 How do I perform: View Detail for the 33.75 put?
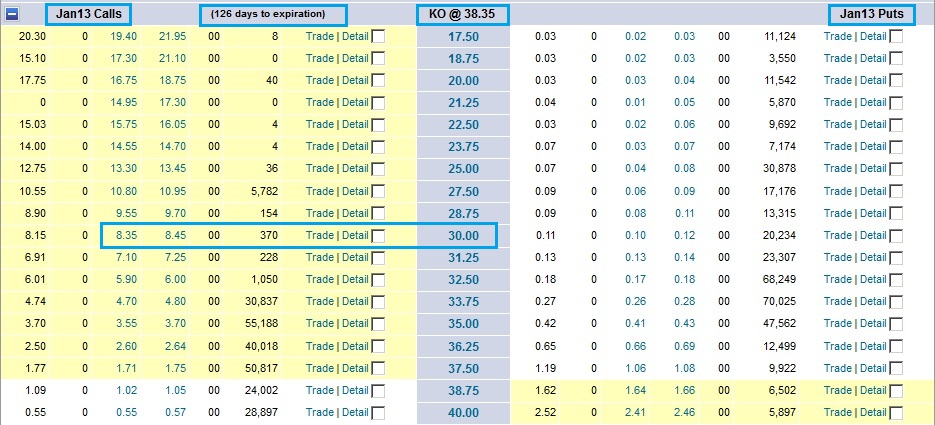point(873,302)
